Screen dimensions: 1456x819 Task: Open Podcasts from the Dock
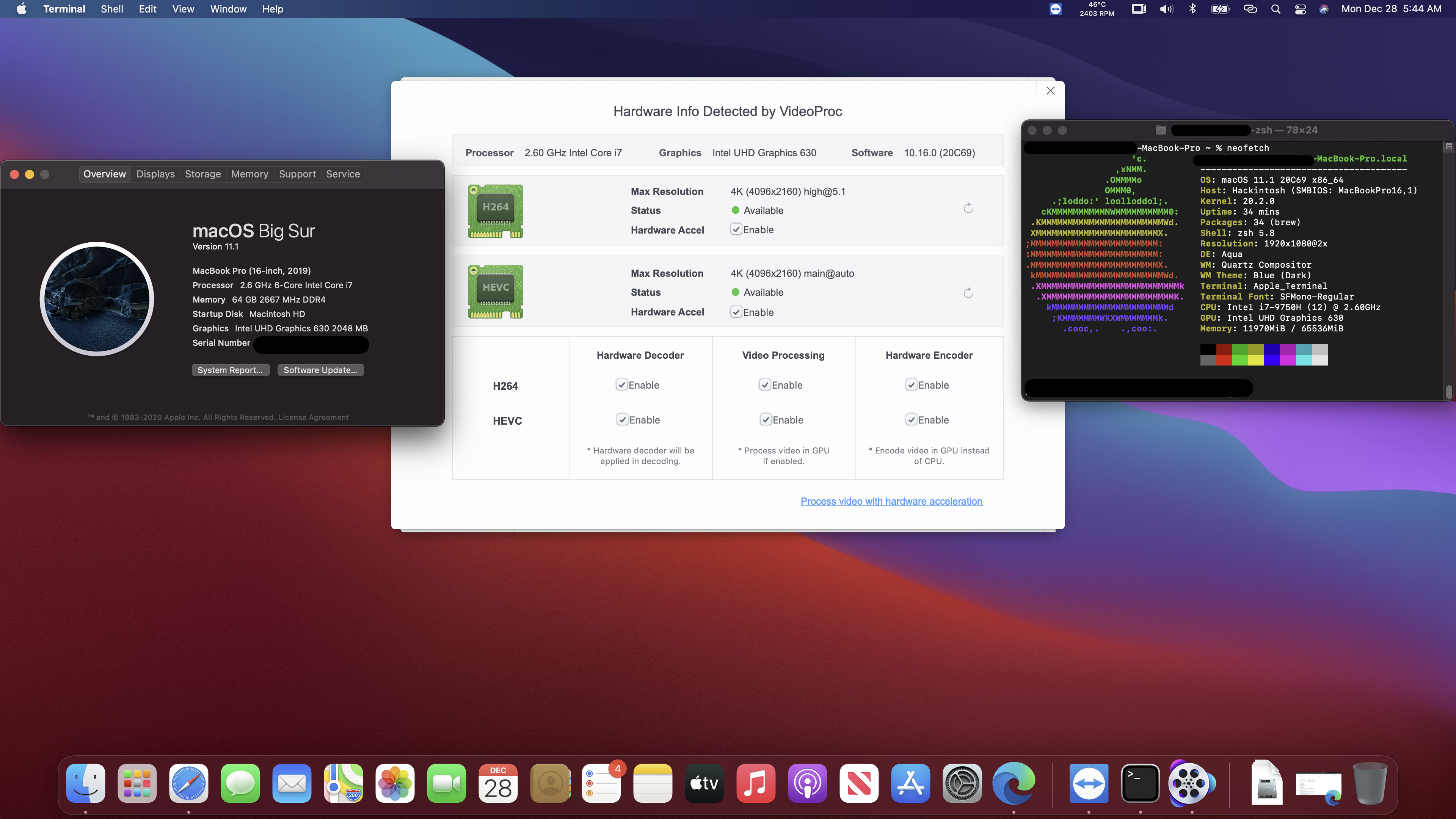tap(808, 783)
